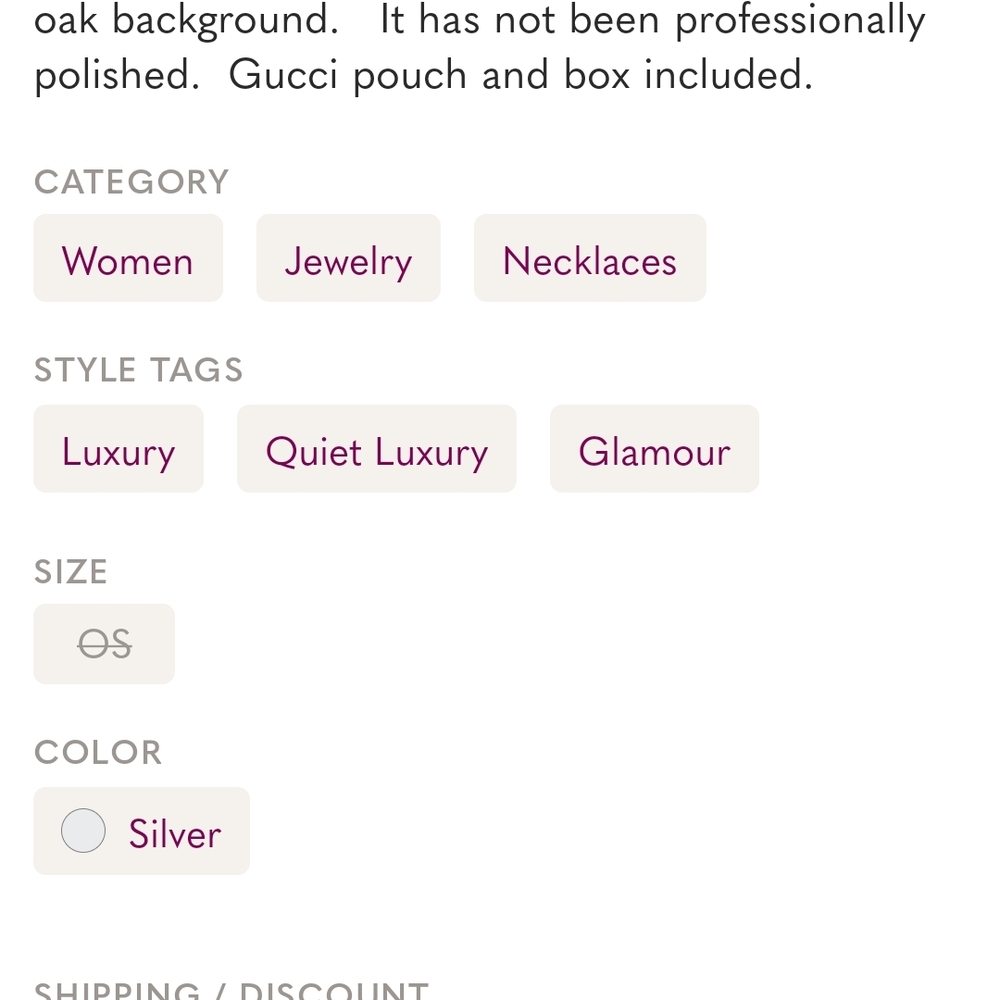Open the SHIPPING / DISCOUNT section heading
The image size is (1000, 1000).
click(232, 990)
